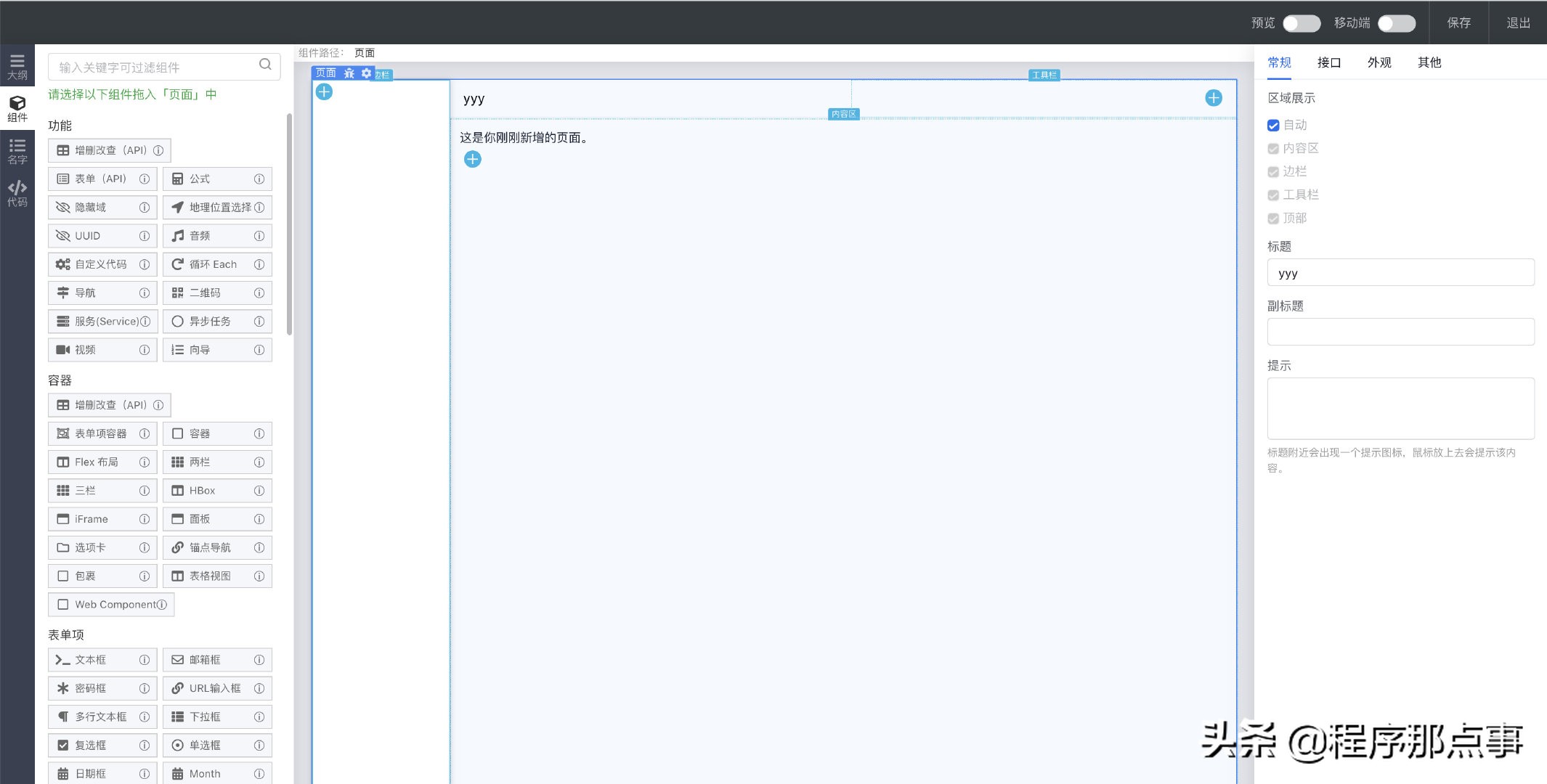This screenshot has width=1547, height=784.
Task: Click the 标题 (Title) input field
Action: 1400,272
